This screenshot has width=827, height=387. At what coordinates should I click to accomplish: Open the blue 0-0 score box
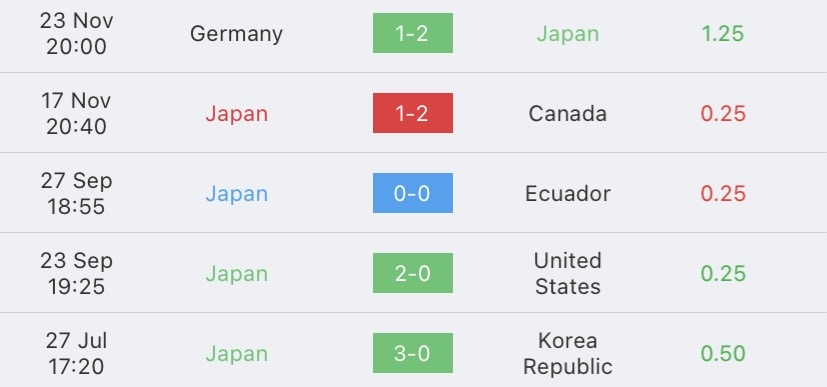pyautogui.click(x=412, y=193)
